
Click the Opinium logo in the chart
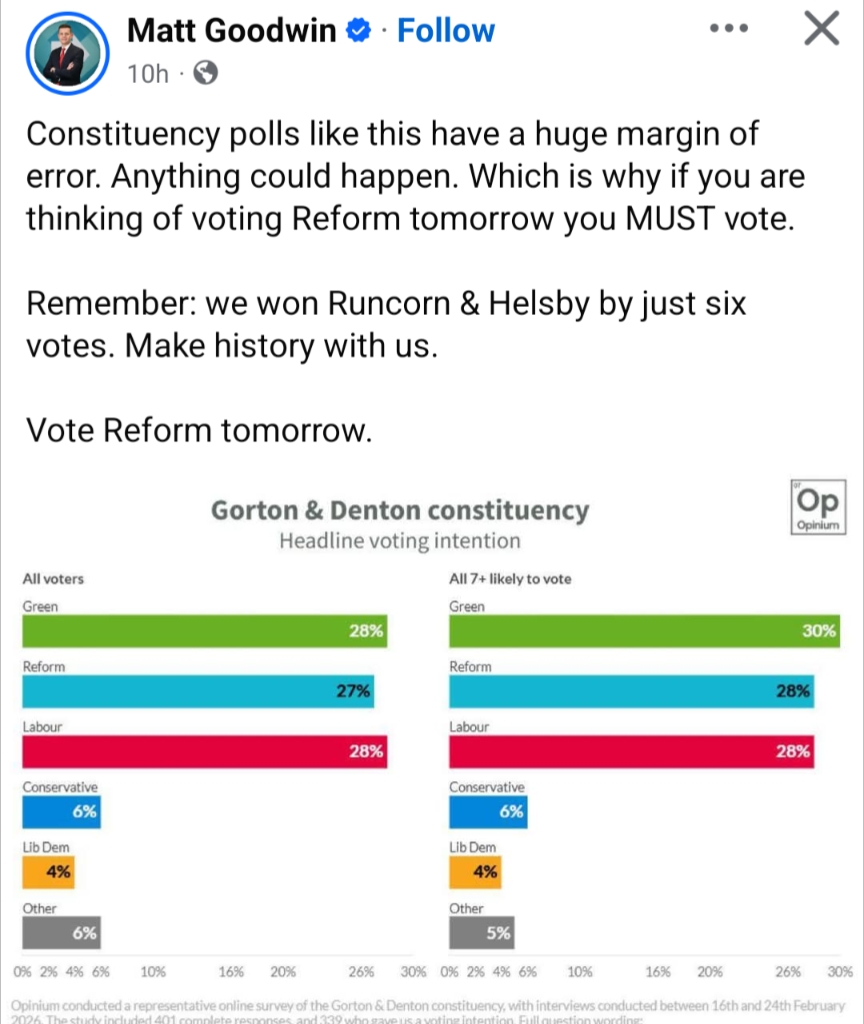[x=815, y=506]
